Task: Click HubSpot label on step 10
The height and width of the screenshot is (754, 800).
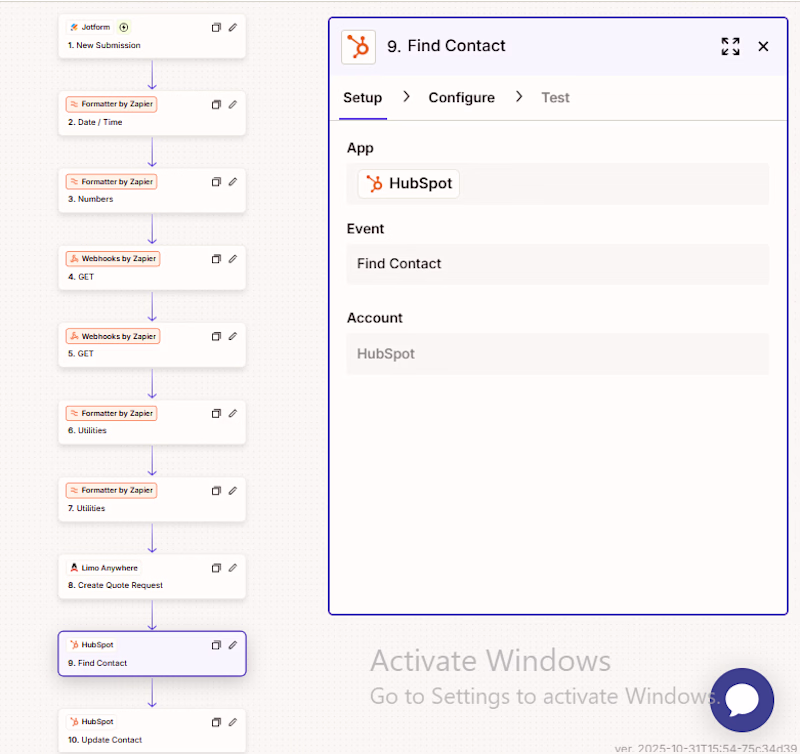Action: 92,722
